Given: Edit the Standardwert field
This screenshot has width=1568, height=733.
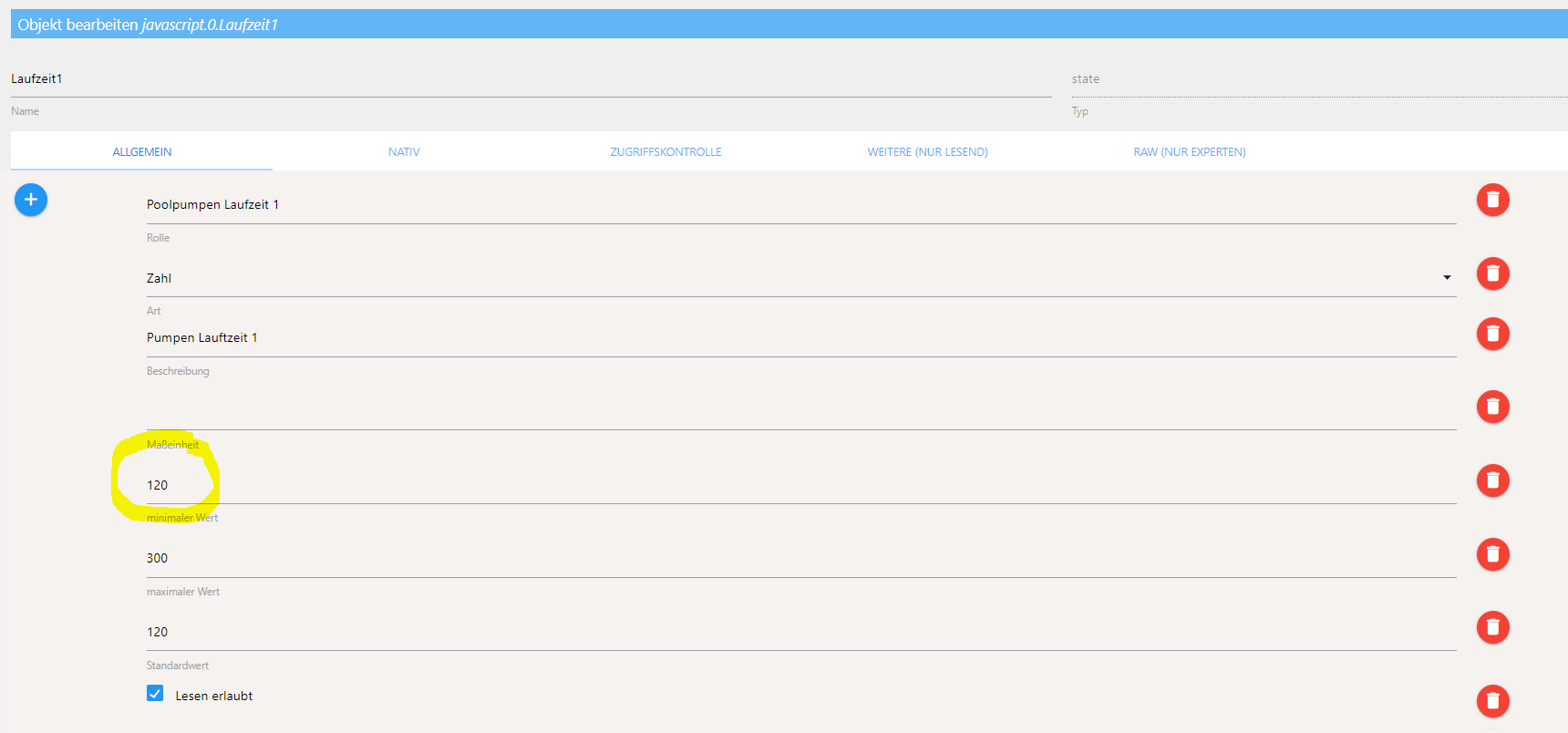Looking at the screenshot, I should [x=801, y=633].
